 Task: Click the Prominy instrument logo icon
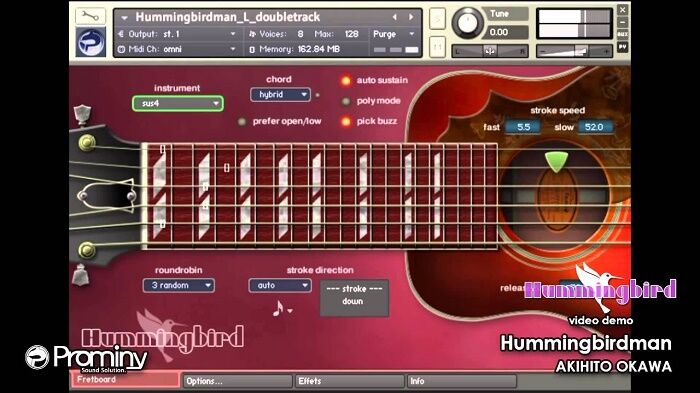point(91,42)
